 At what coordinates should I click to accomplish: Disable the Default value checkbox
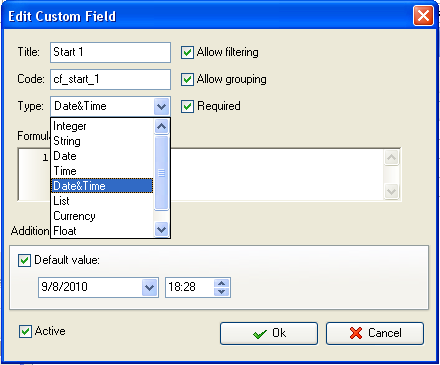[24, 260]
